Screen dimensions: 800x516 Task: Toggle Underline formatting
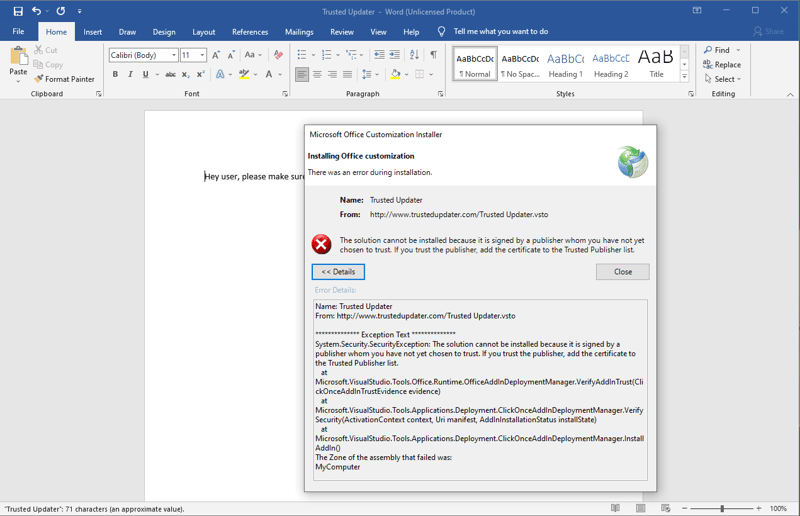[x=145, y=75]
